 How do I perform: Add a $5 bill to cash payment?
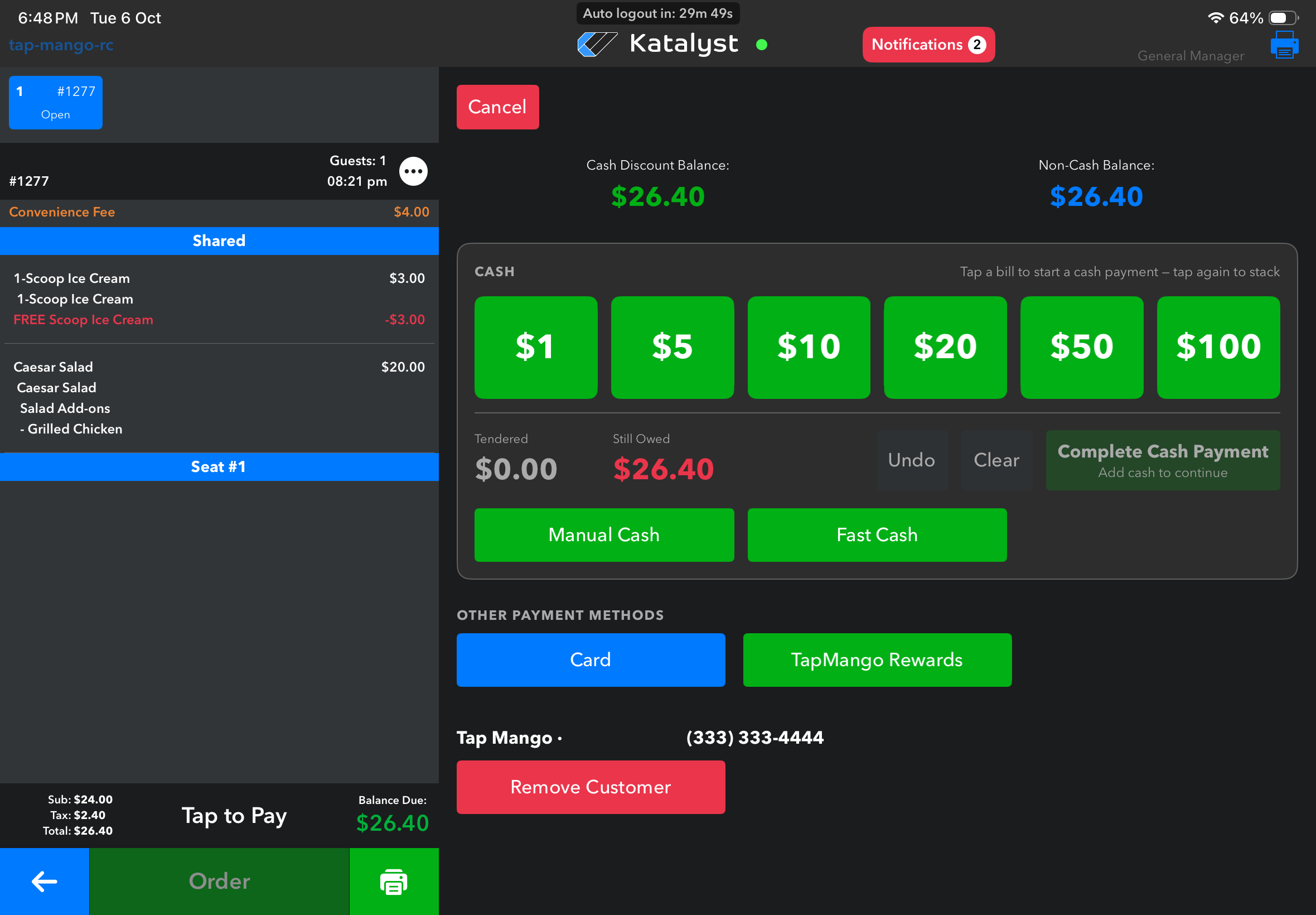point(672,348)
